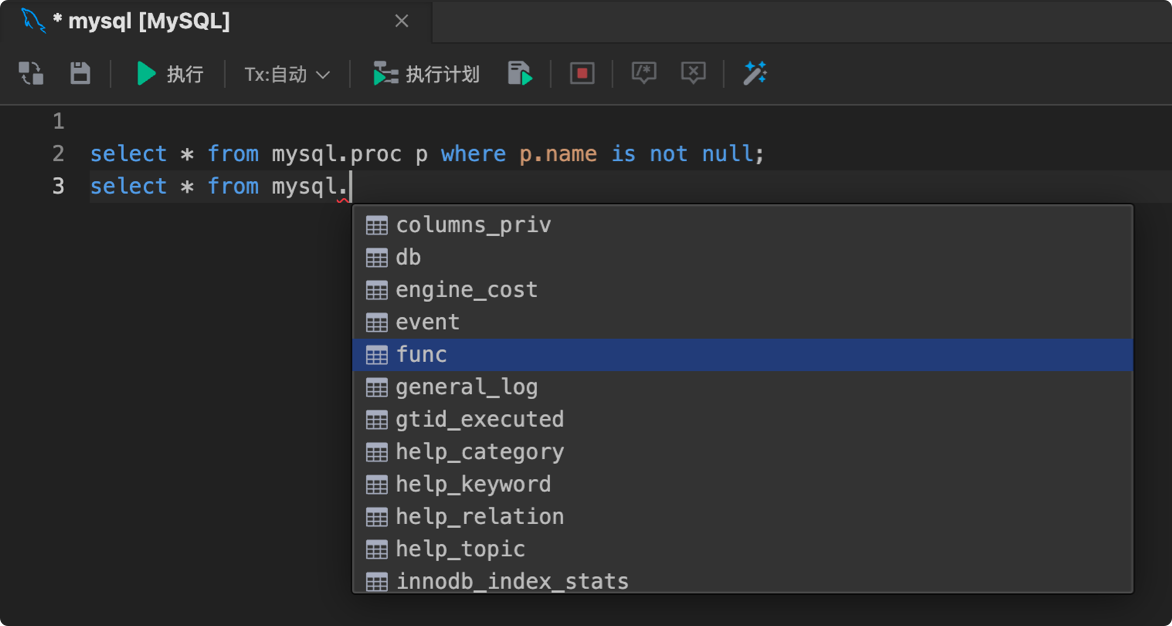The image size is (1172, 626).
Task: Click the boxed [x] icon in the toolbar
Action: point(693,73)
